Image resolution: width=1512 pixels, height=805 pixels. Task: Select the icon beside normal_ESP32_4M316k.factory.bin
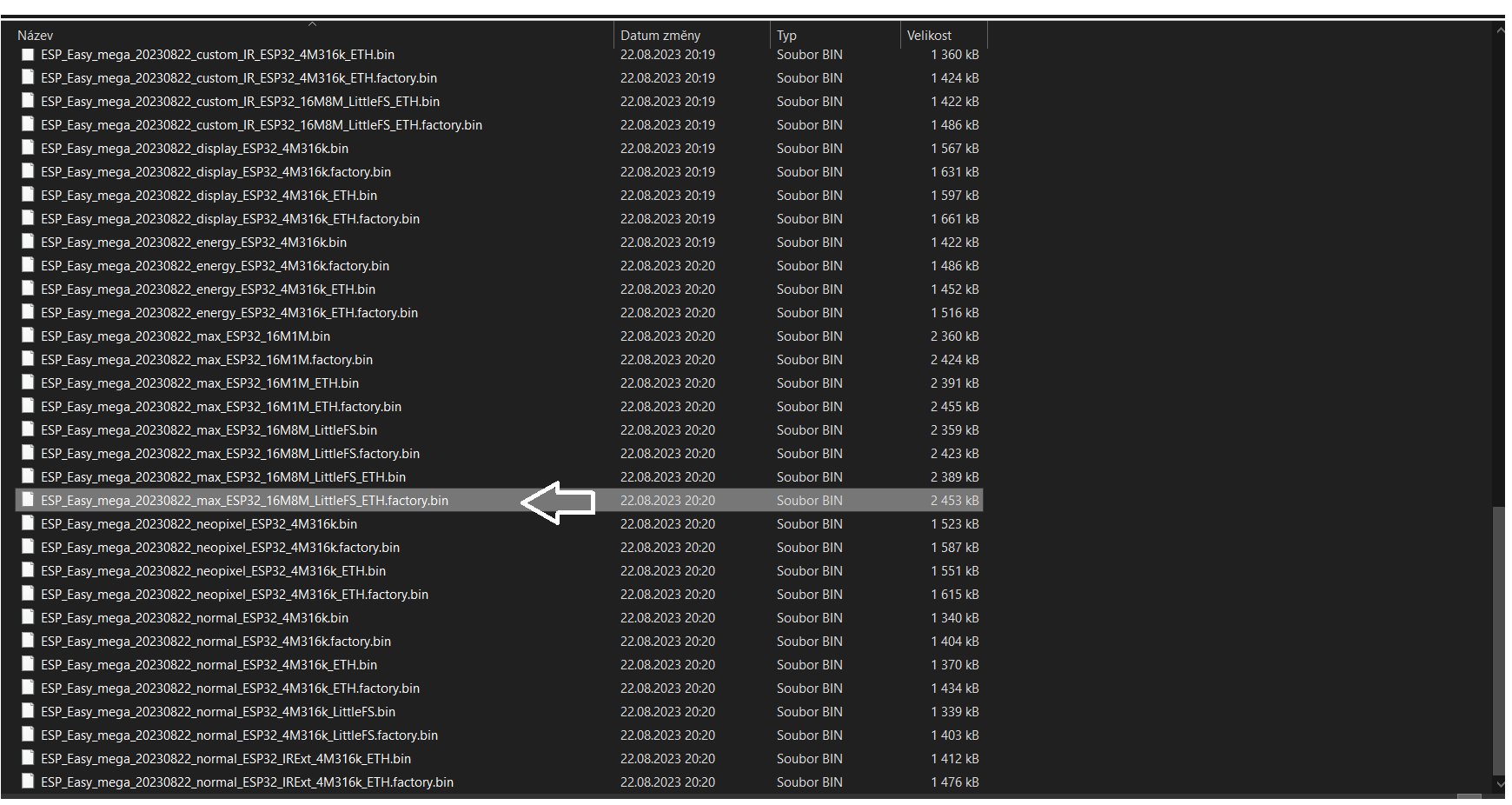28,642
